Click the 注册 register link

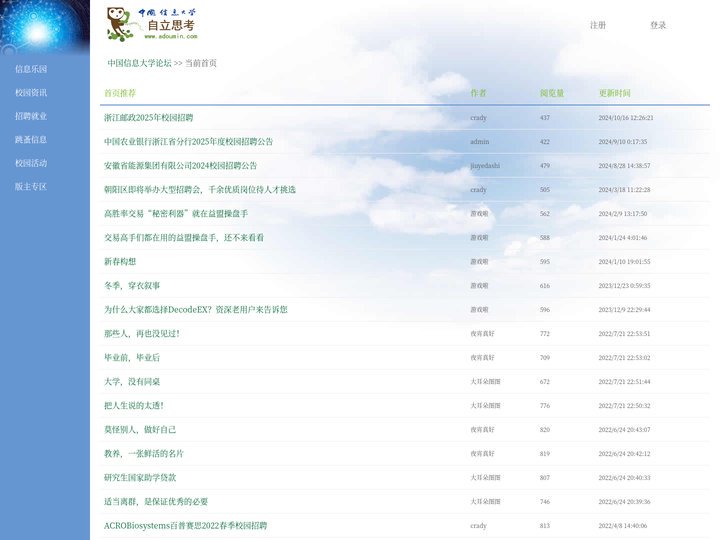click(598, 25)
